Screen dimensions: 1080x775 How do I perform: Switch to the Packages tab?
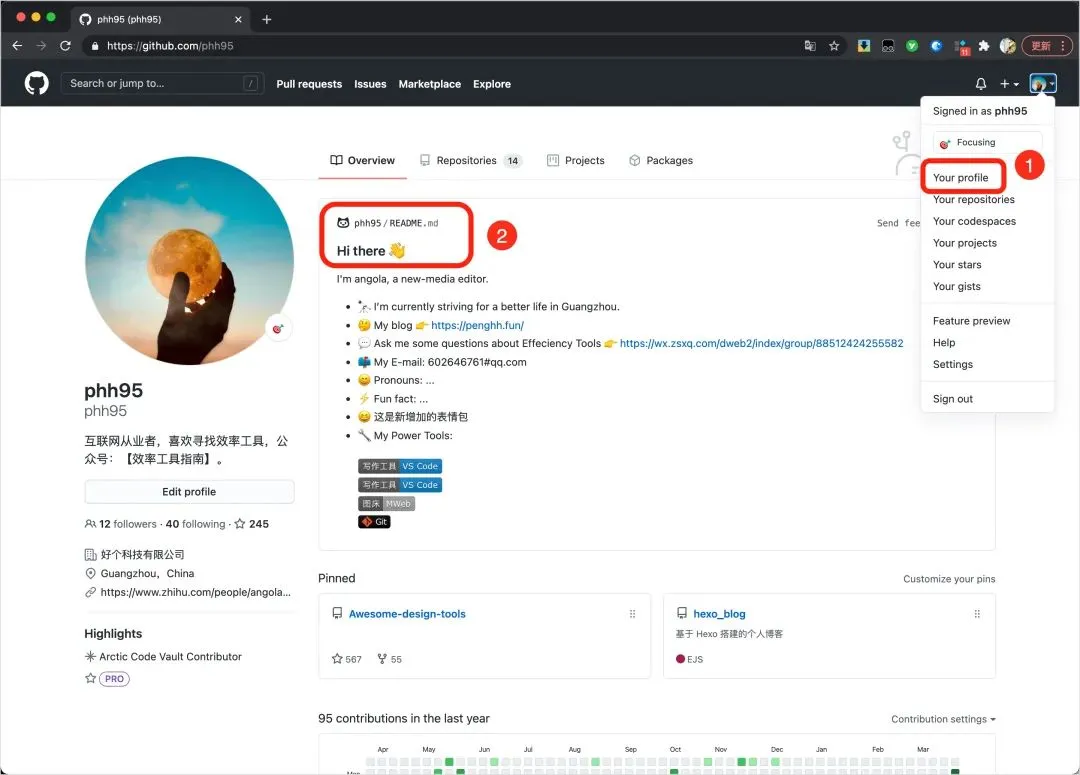click(x=661, y=161)
